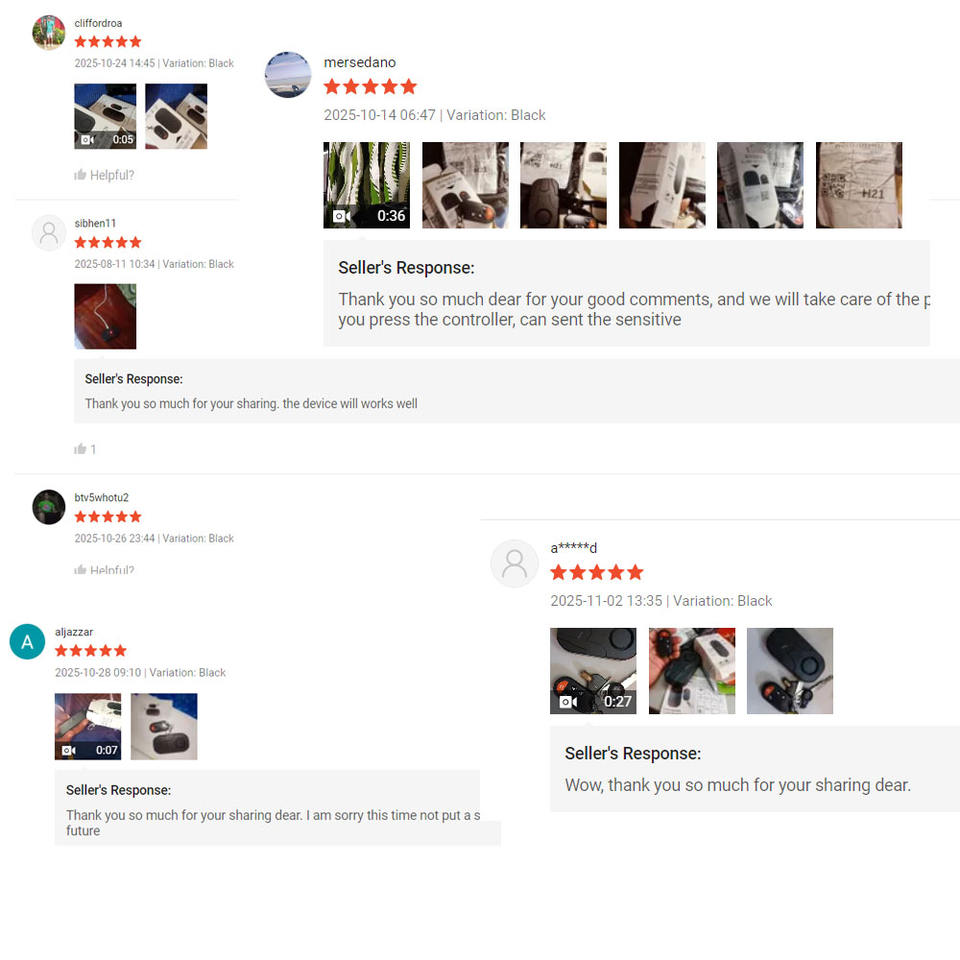This screenshot has width=960, height=960.
Task: View cliffordroa's second review photo
Action: click(176, 116)
